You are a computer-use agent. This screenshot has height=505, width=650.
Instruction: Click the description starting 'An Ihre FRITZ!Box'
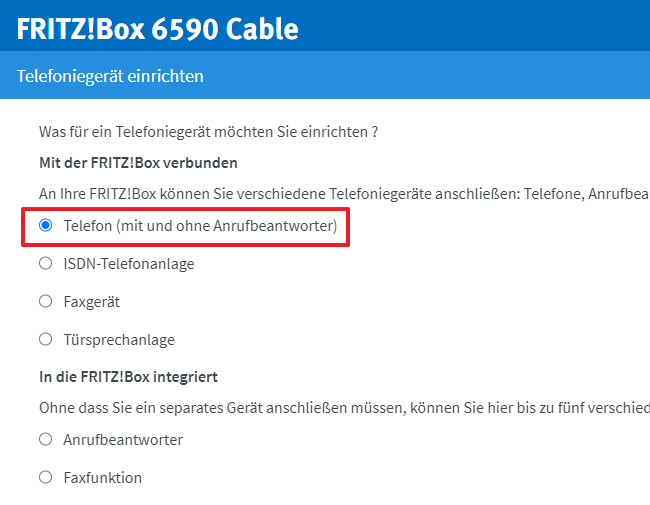(340, 193)
